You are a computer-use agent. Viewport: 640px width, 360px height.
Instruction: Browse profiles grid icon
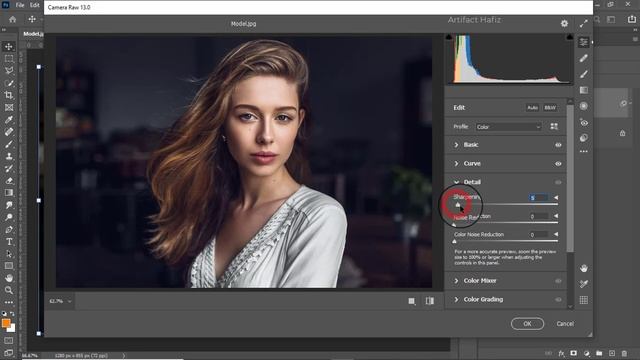tap(554, 127)
